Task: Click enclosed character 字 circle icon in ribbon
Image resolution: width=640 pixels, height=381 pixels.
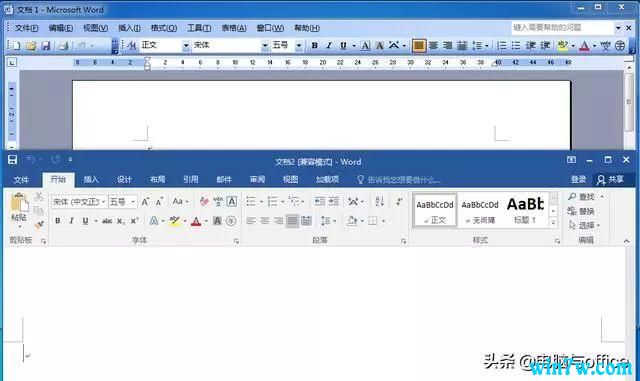Action: coord(231,221)
